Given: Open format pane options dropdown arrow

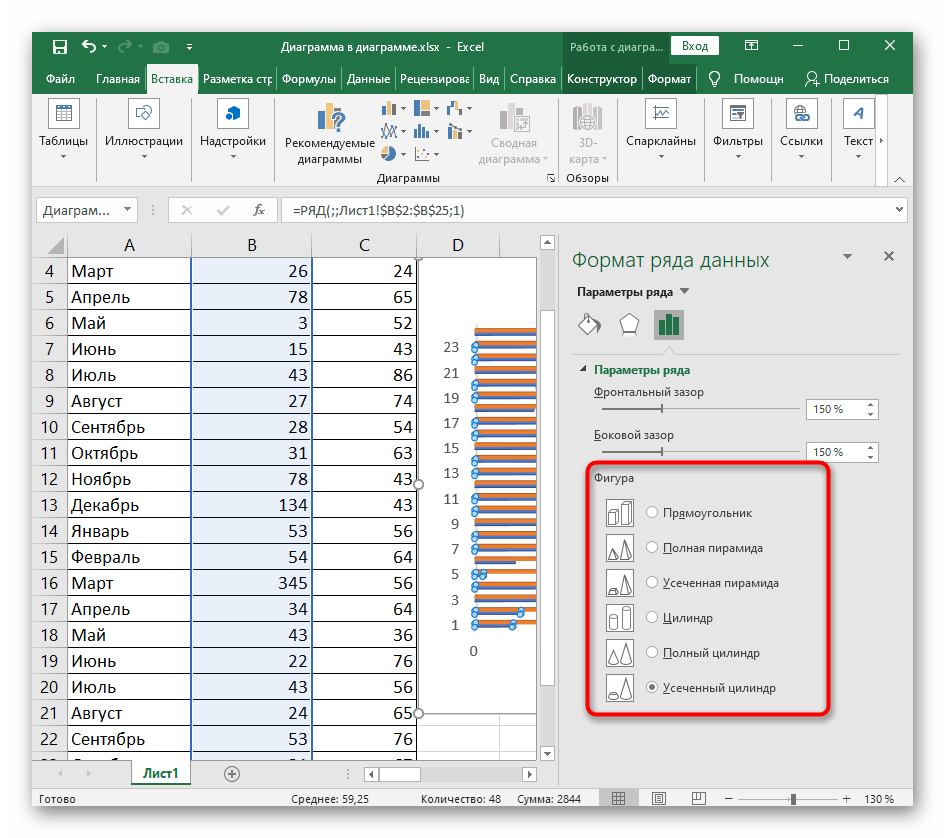Looking at the screenshot, I should [847, 257].
